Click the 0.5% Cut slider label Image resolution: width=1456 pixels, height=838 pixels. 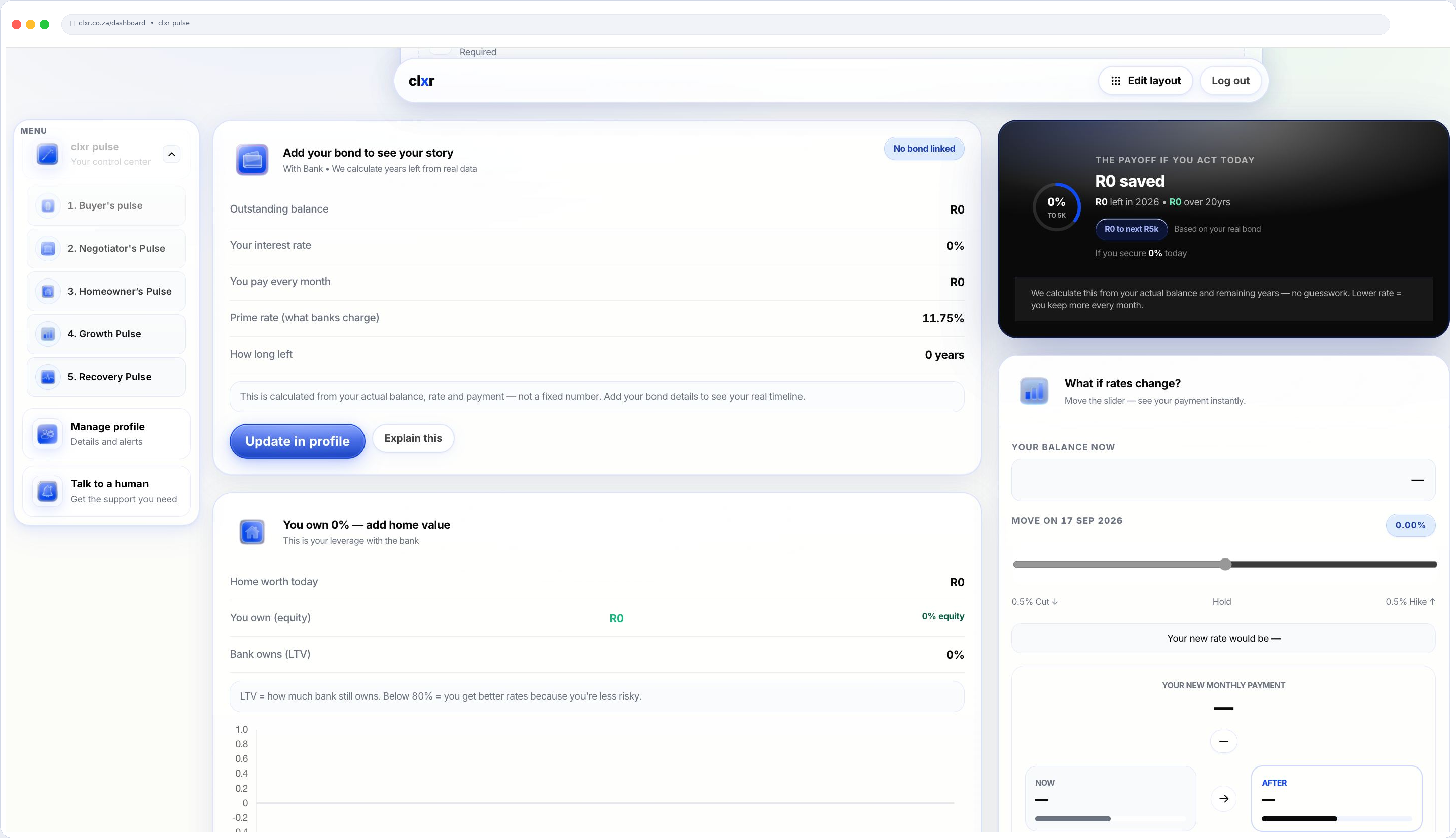1034,601
